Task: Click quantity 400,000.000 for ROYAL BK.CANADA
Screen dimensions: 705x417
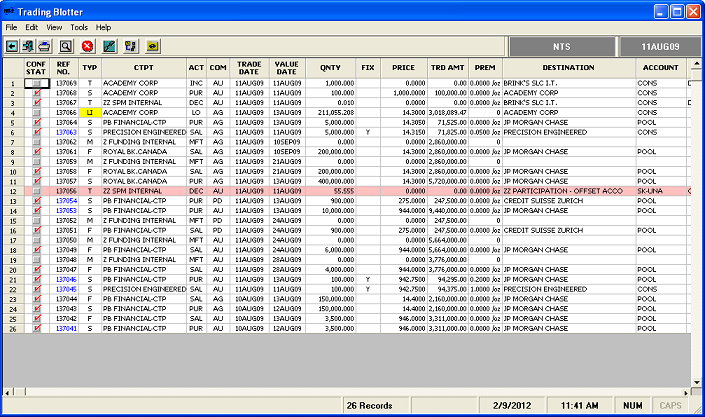Action: pyautogui.click(x=330, y=181)
